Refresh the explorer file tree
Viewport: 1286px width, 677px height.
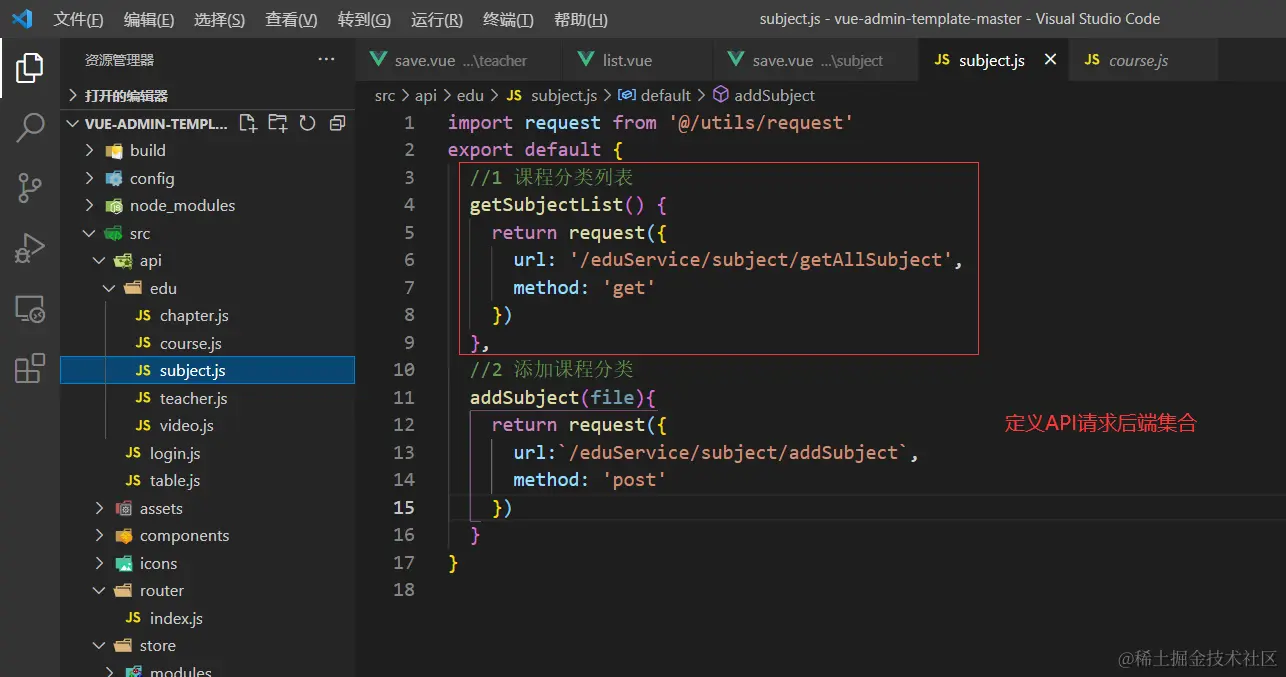click(x=308, y=123)
